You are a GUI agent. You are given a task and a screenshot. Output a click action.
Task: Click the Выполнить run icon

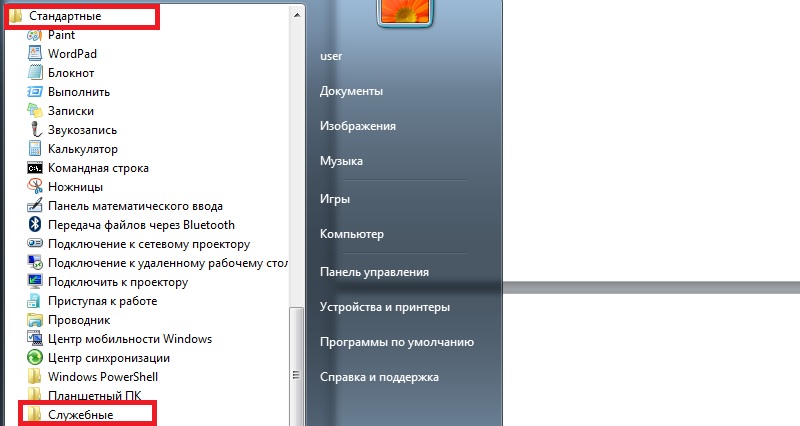35,92
